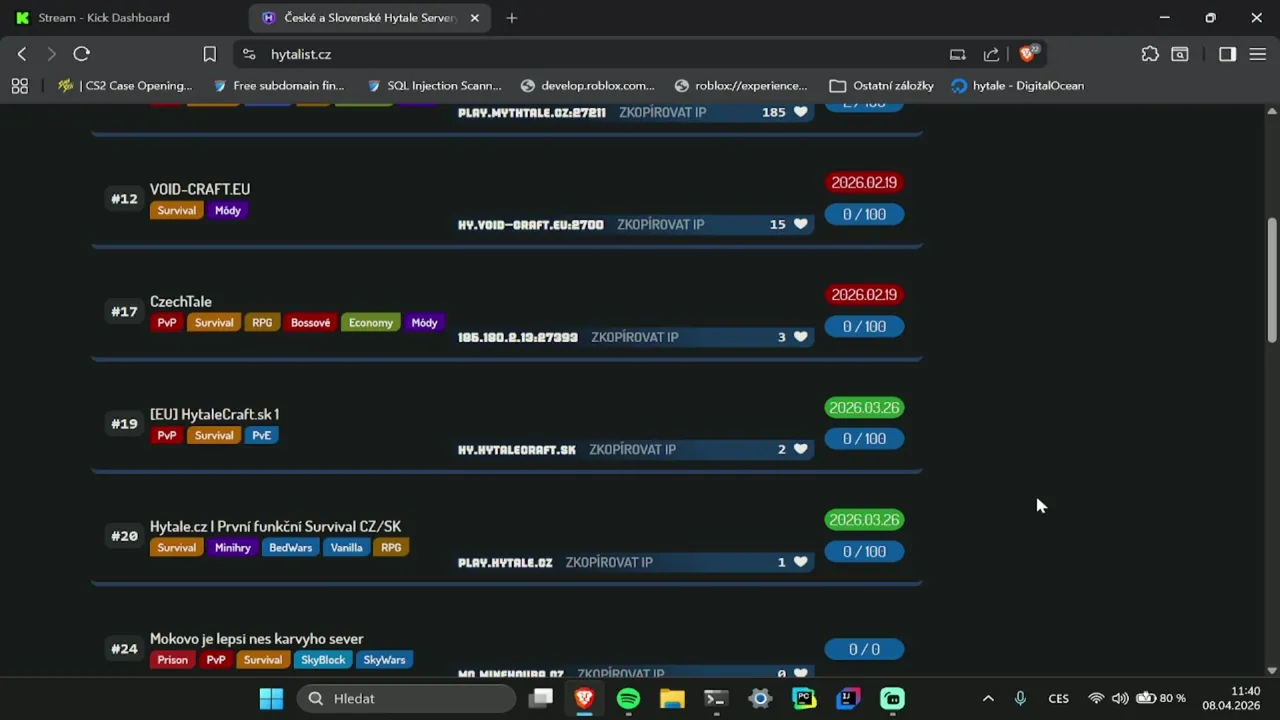Open the new tab plus button

(512, 18)
